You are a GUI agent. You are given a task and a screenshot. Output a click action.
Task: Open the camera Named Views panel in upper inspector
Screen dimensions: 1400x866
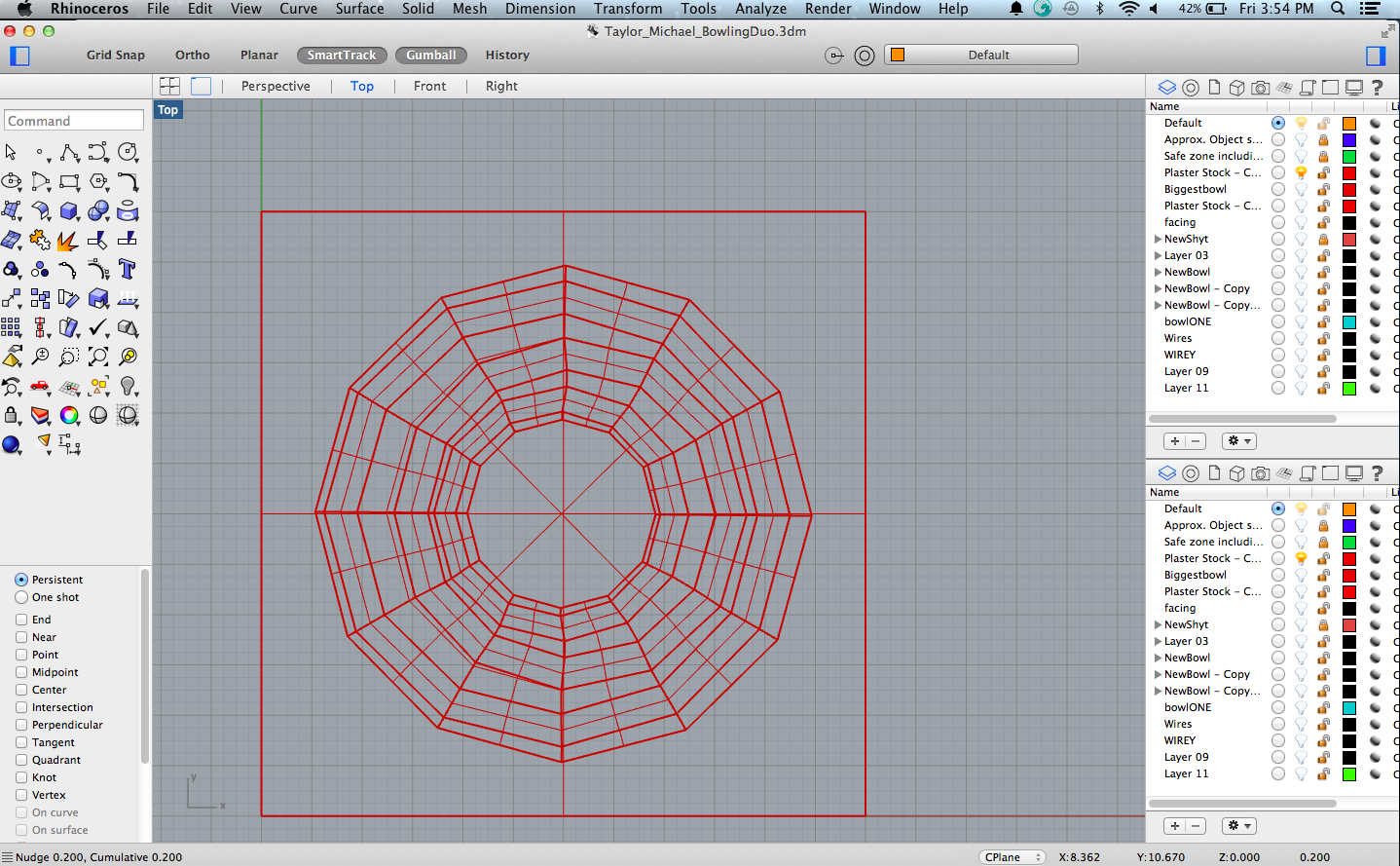pos(1260,88)
